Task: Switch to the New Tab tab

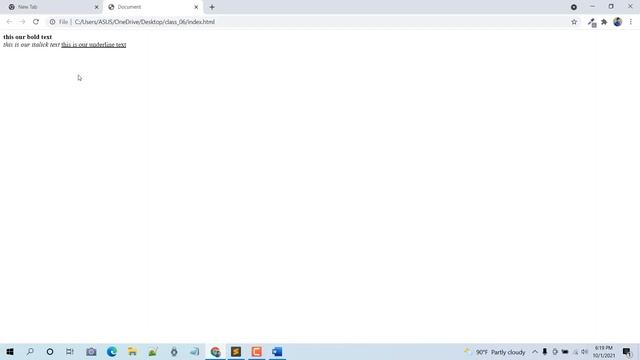Action: click(x=51, y=7)
